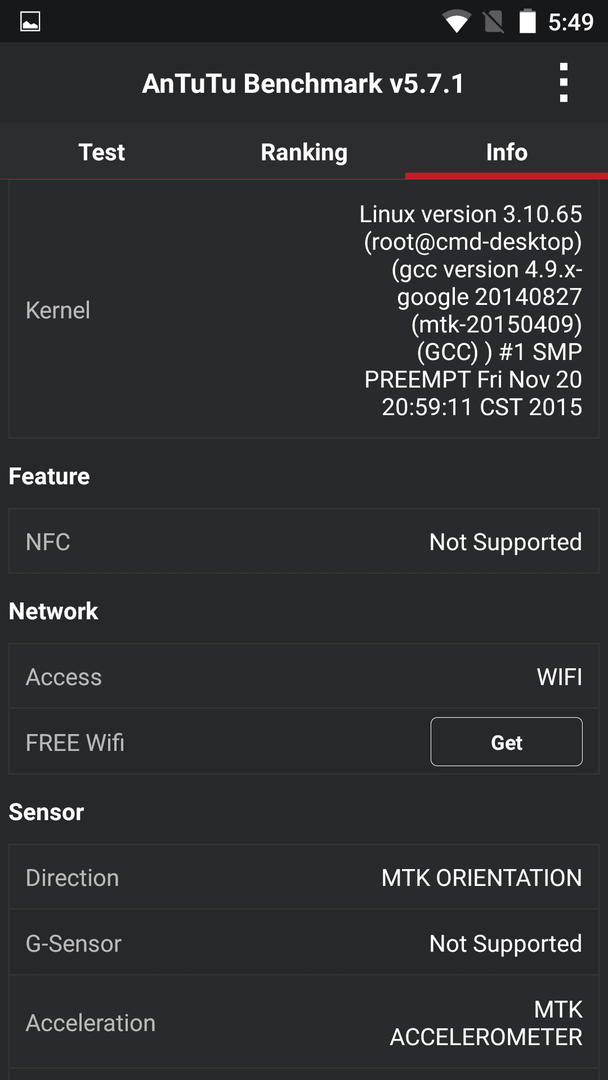
Task: Open the three-dot overflow menu
Action: tap(563, 83)
